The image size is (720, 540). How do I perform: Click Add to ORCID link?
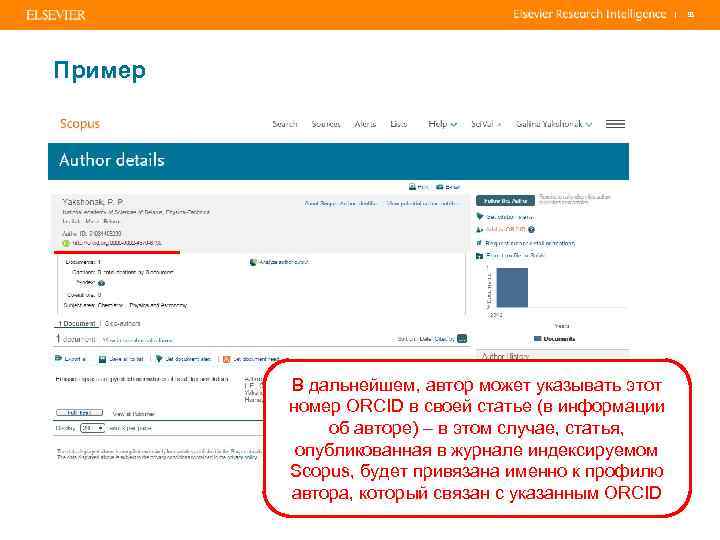505,229
